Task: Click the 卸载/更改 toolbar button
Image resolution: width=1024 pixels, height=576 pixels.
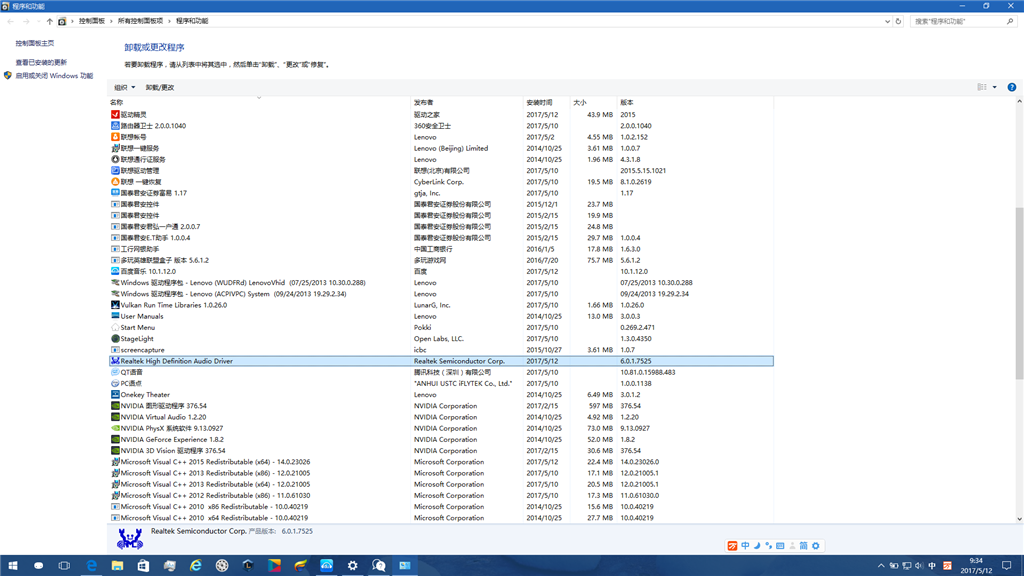Action: pyautogui.click(x=160, y=88)
